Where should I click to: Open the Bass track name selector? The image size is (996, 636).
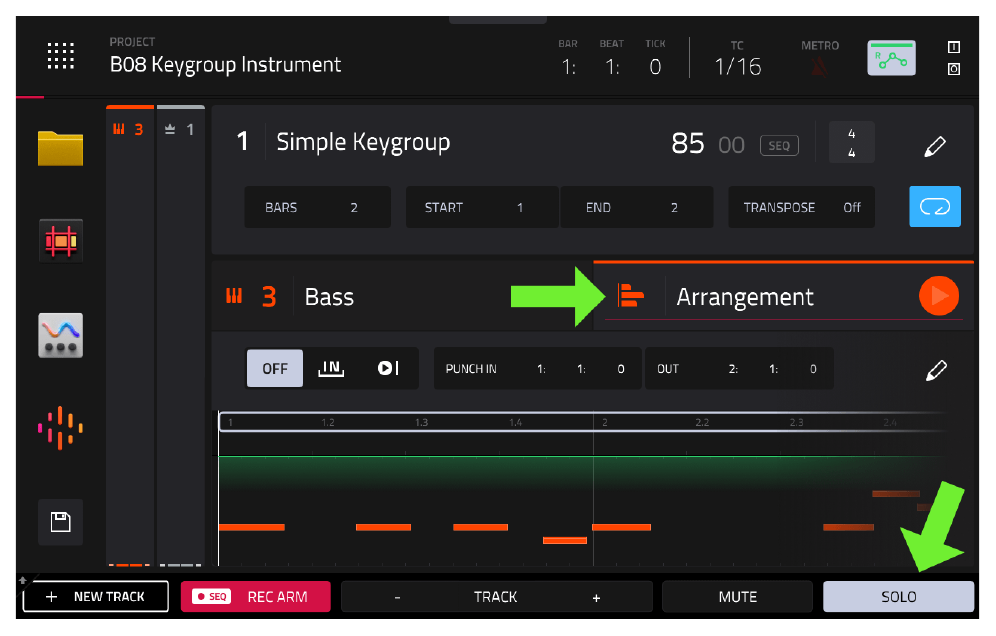tap(329, 297)
